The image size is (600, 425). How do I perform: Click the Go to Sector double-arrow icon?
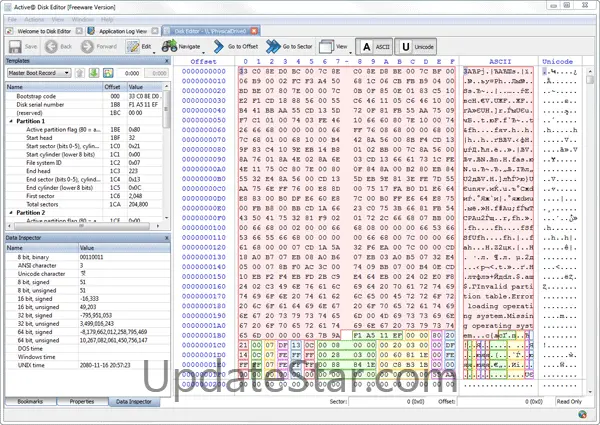click(x=273, y=47)
